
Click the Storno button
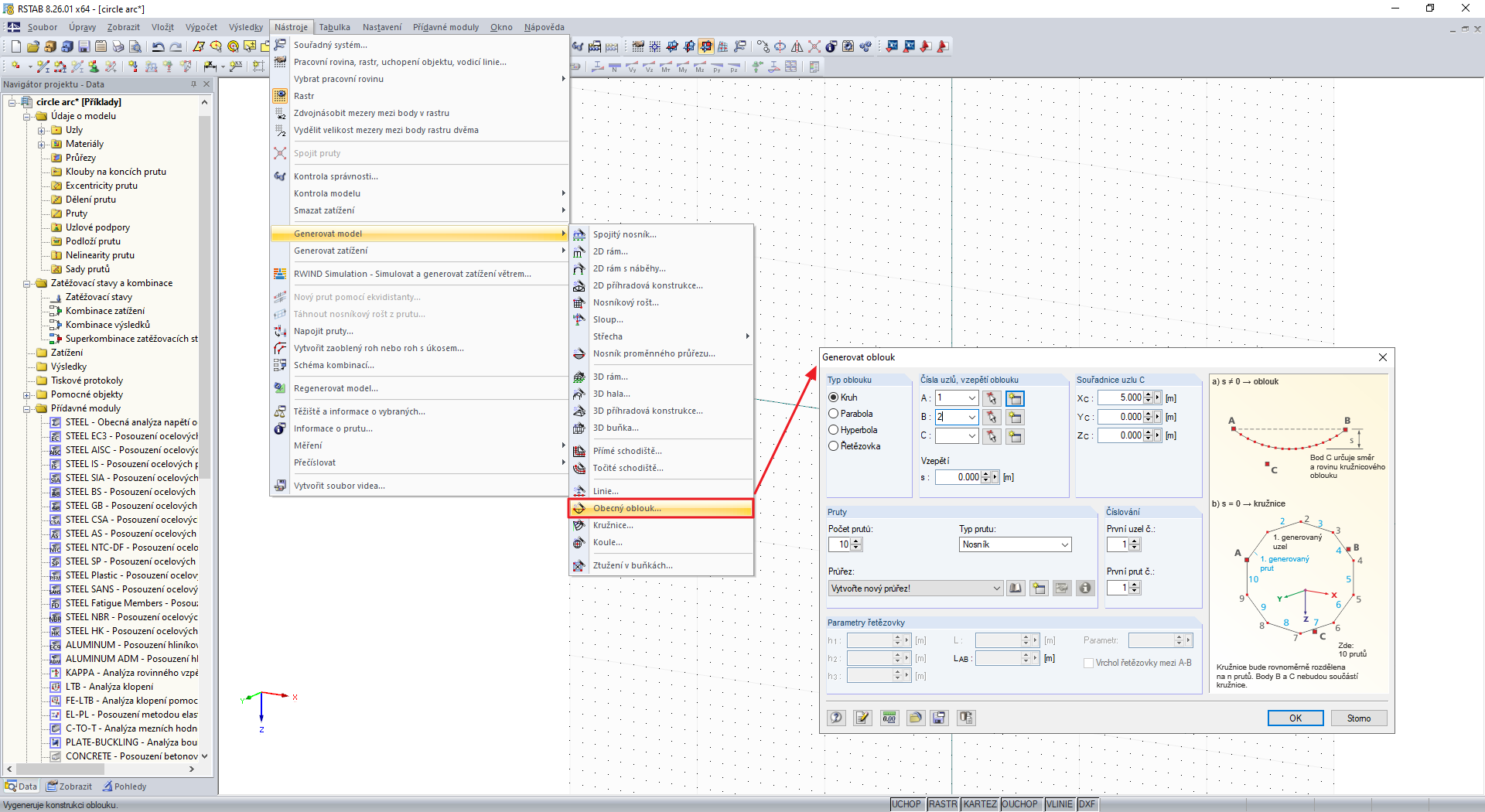(x=1359, y=718)
